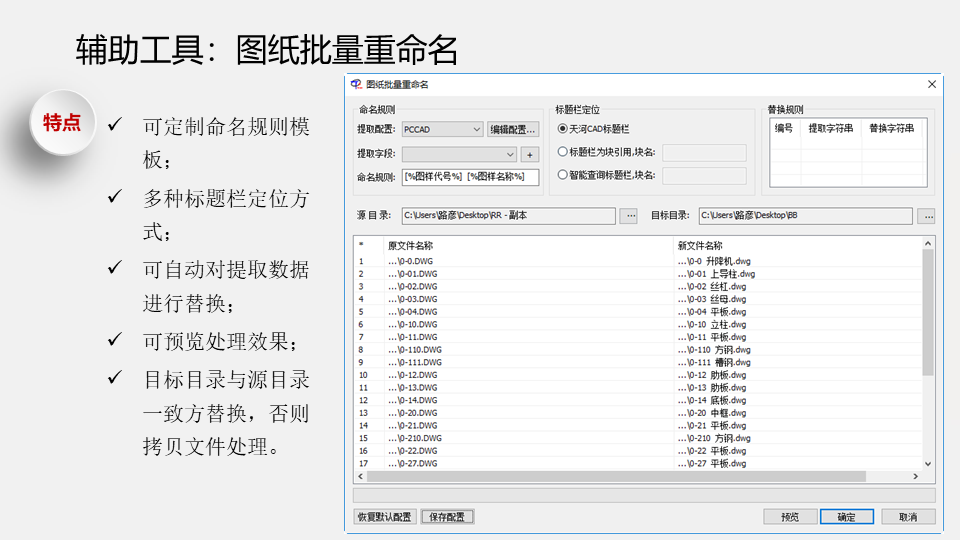The height and width of the screenshot is (540, 960).
Task: Click the 保存配置 button
Action: click(447, 517)
